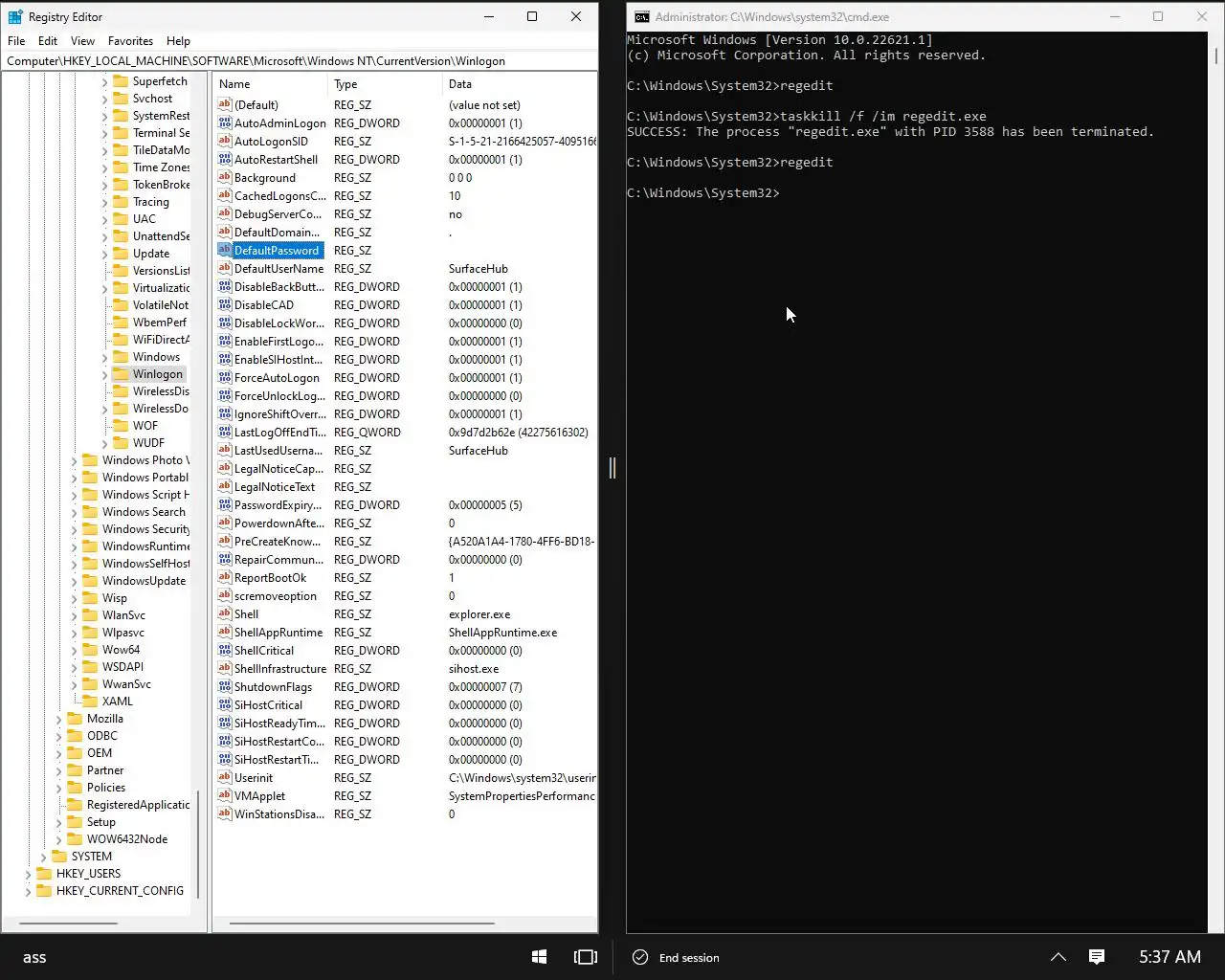
Task: Expand the Mozilla key
Action: click(x=59, y=719)
